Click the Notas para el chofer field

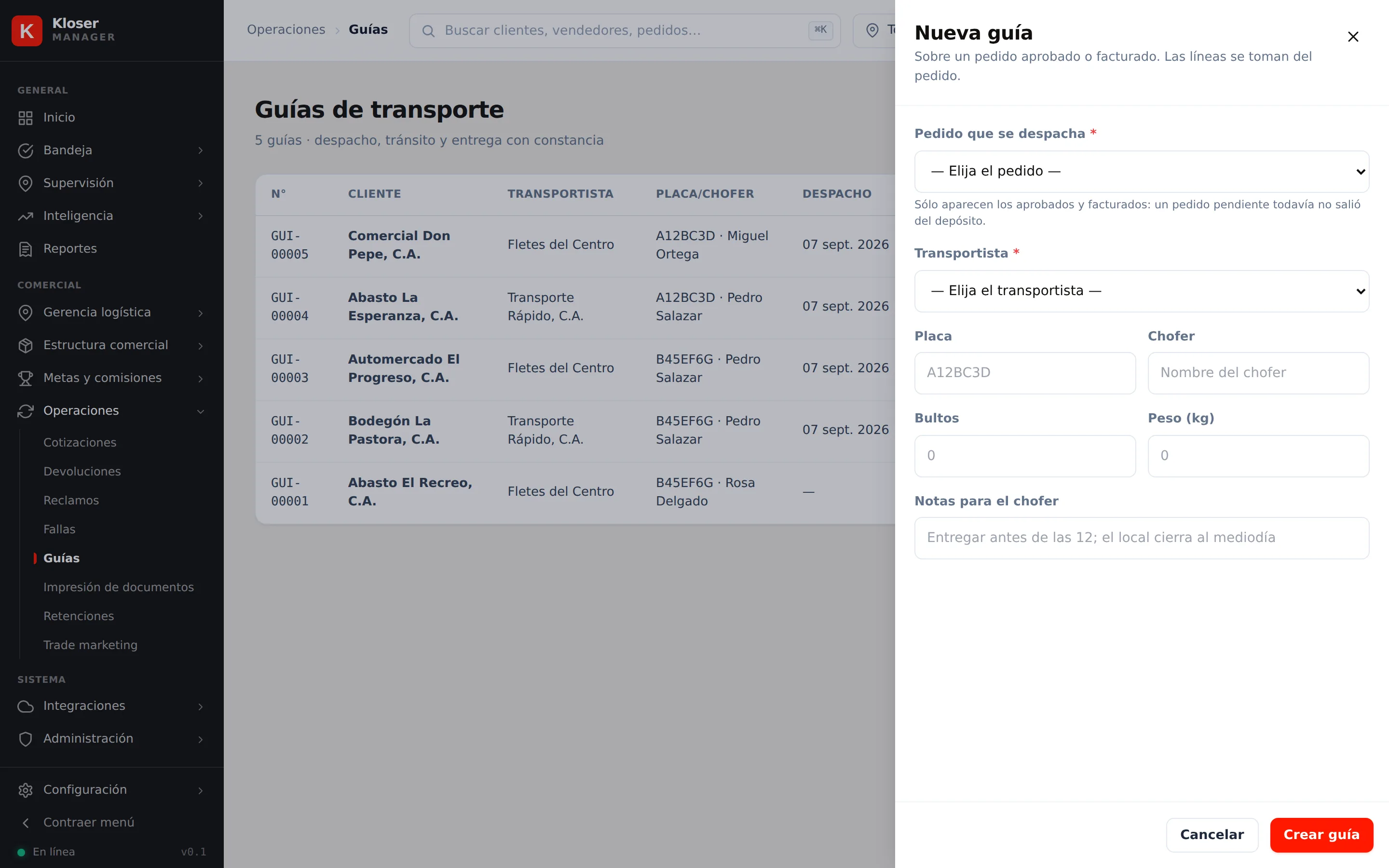click(x=1141, y=538)
